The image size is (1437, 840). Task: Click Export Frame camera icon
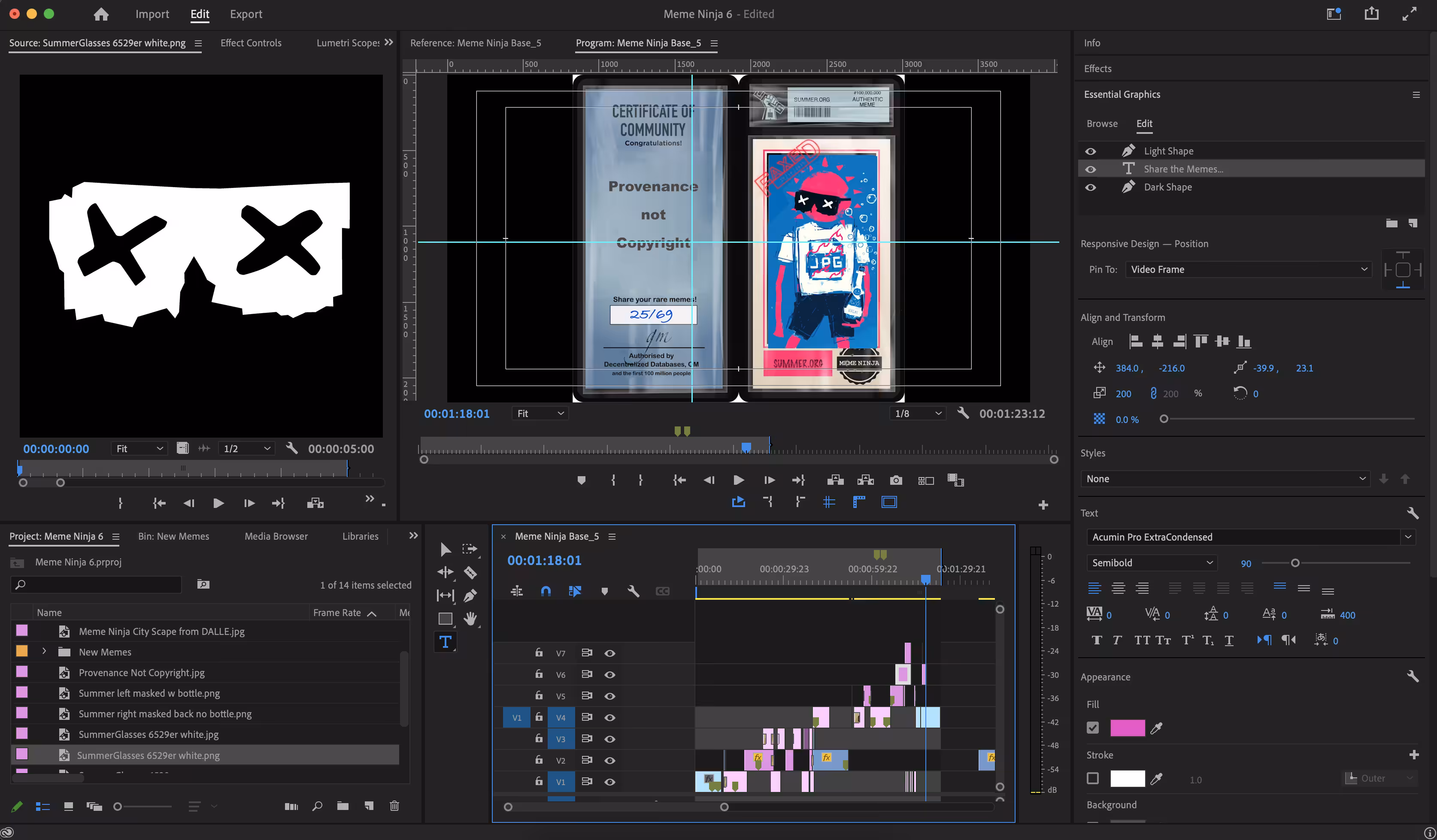pos(896,480)
